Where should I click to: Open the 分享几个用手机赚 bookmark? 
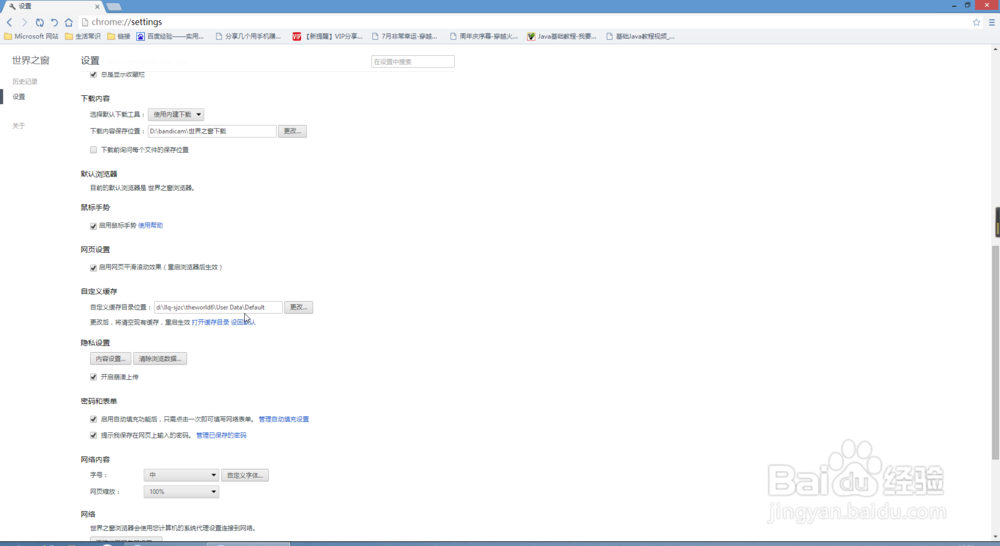(x=248, y=36)
